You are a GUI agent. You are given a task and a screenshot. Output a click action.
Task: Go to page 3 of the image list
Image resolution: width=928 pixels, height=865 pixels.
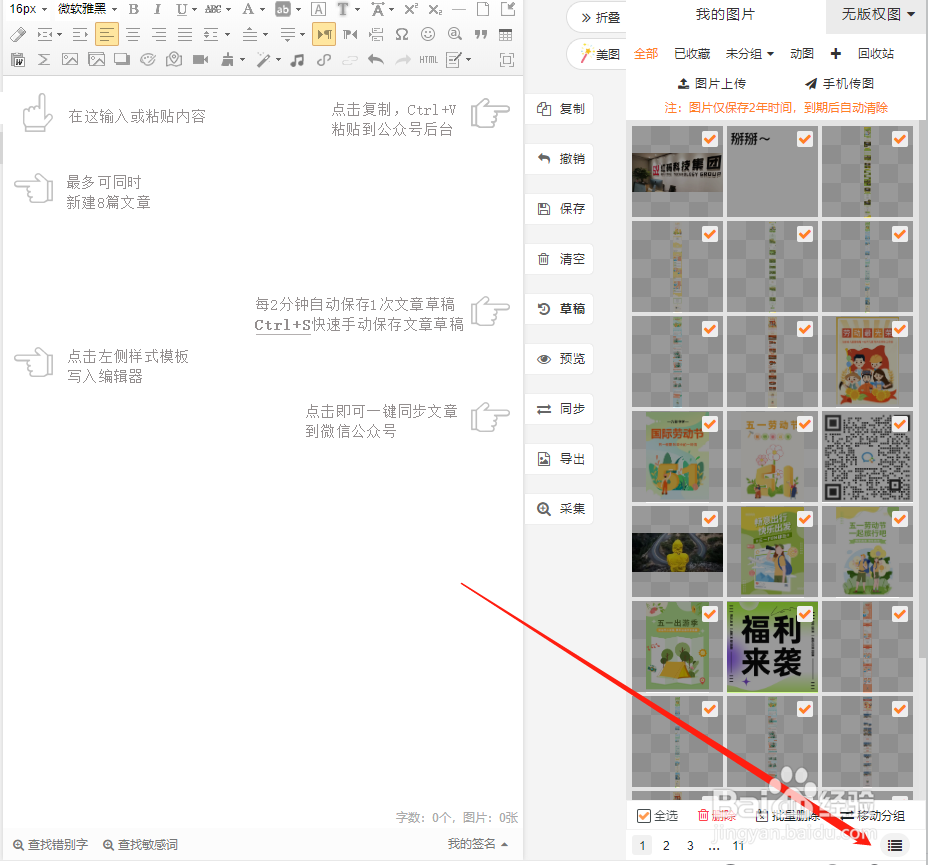pos(690,845)
